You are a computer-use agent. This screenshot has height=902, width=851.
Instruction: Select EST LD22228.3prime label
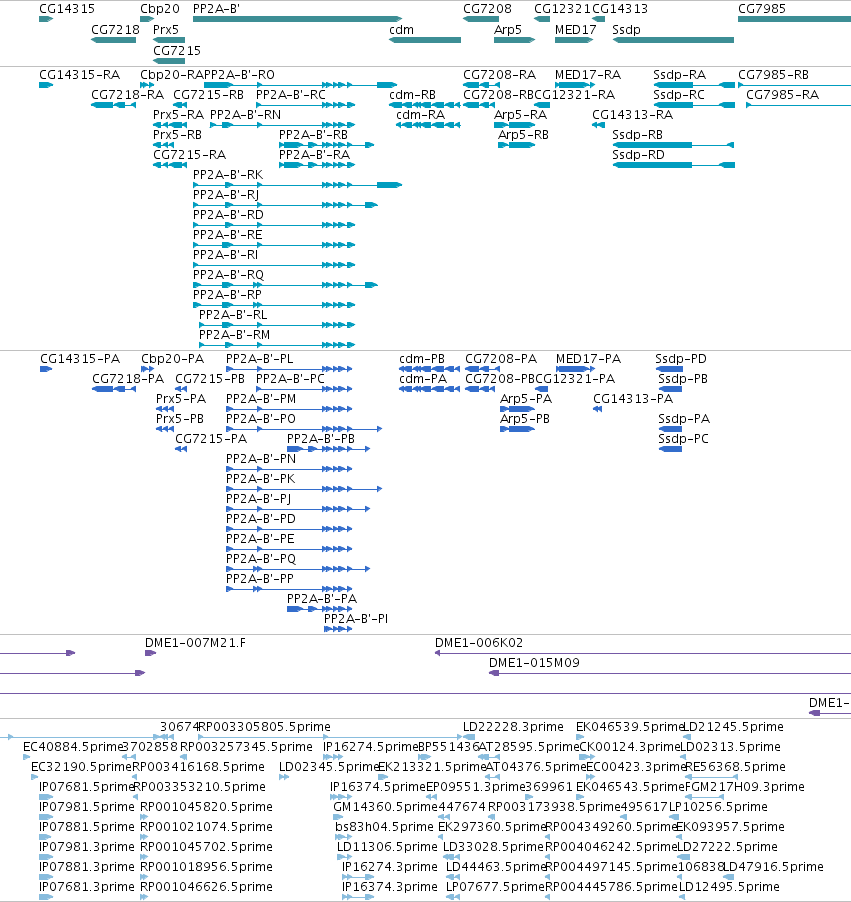(x=513, y=727)
